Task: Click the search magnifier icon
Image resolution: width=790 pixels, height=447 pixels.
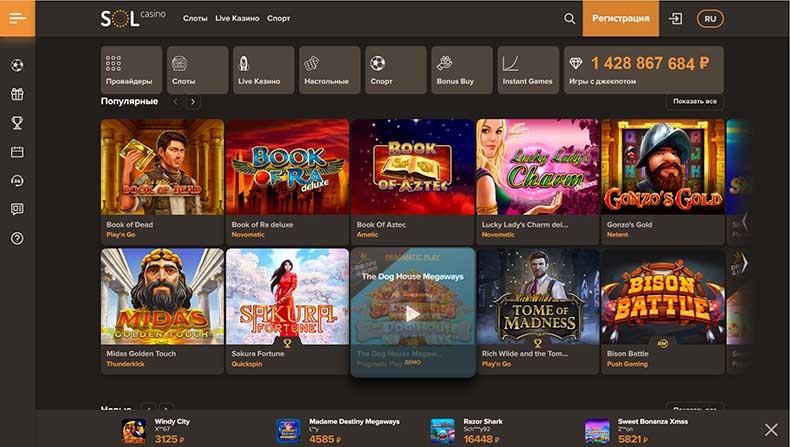Action: pyautogui.click(x=569, y=18)
